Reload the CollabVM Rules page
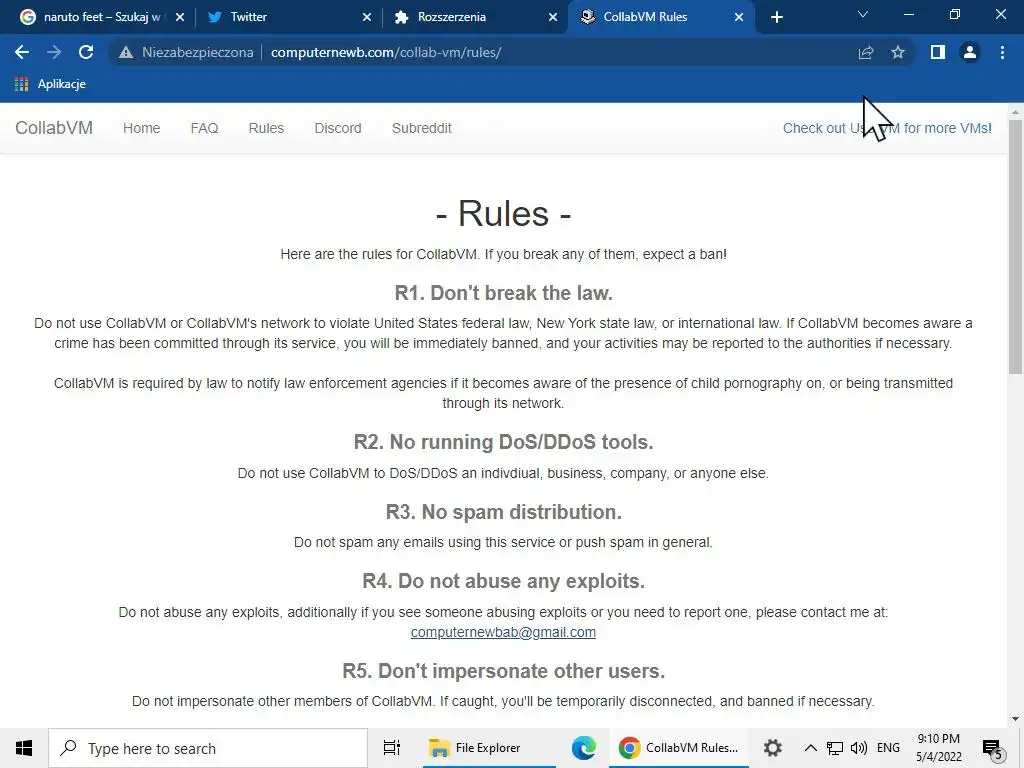 86,52
